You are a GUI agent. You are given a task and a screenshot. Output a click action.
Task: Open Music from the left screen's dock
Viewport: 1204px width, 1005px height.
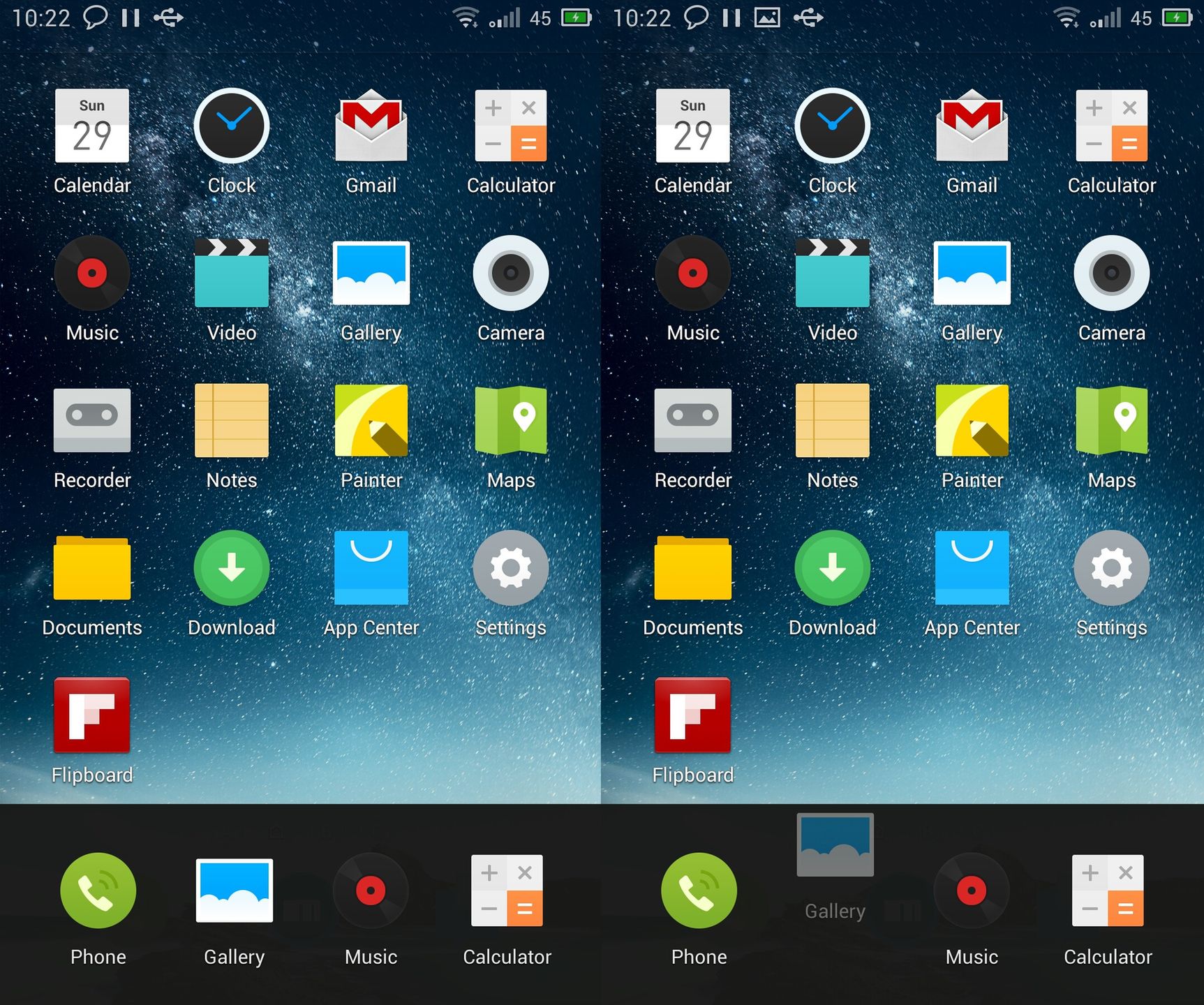click(x=371, y=891)
